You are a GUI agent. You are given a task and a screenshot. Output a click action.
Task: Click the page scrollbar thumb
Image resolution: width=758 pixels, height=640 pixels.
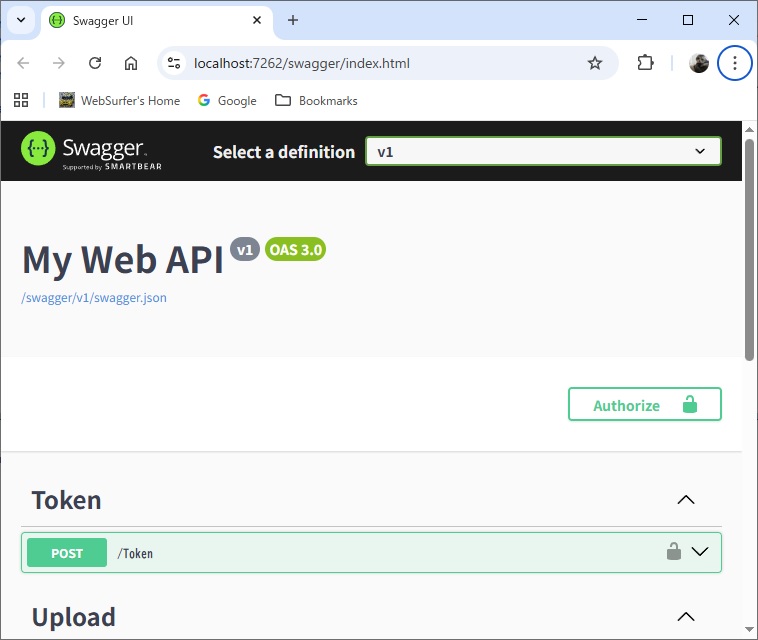pyautogui.click(x=749, y=249)
